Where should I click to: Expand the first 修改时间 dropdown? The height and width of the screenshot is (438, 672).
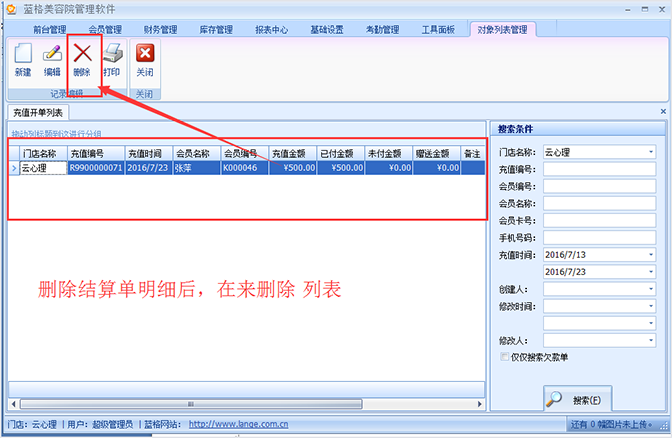(651, 306)
